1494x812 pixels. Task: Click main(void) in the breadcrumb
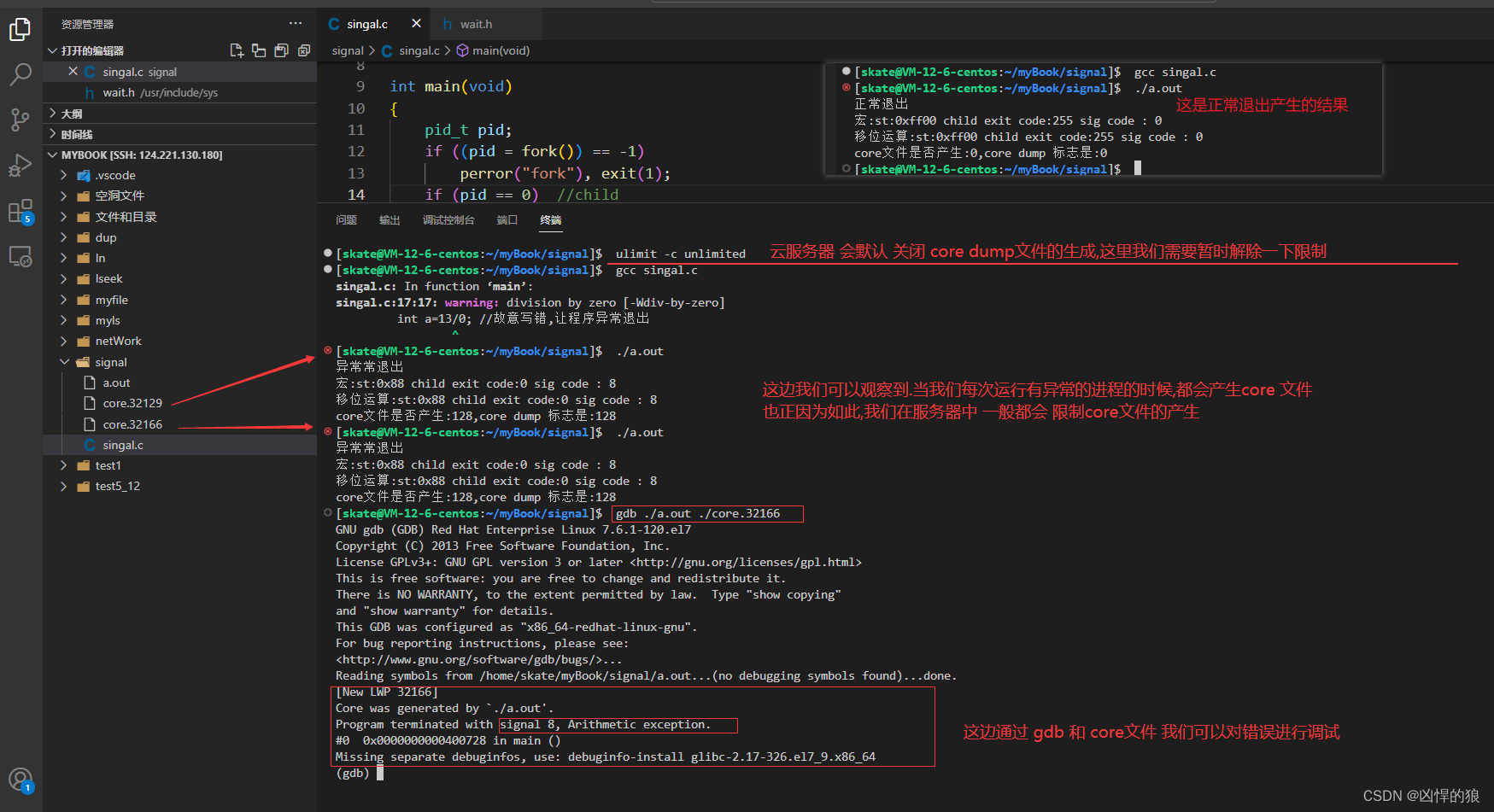[501, 50]
